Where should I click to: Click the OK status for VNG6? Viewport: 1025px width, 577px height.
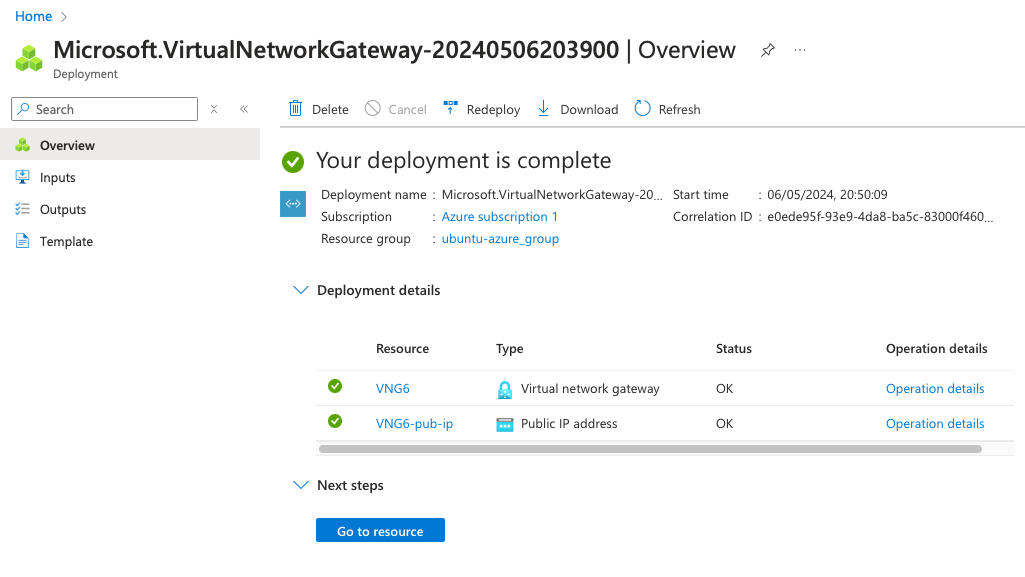(x=724, y=389)
